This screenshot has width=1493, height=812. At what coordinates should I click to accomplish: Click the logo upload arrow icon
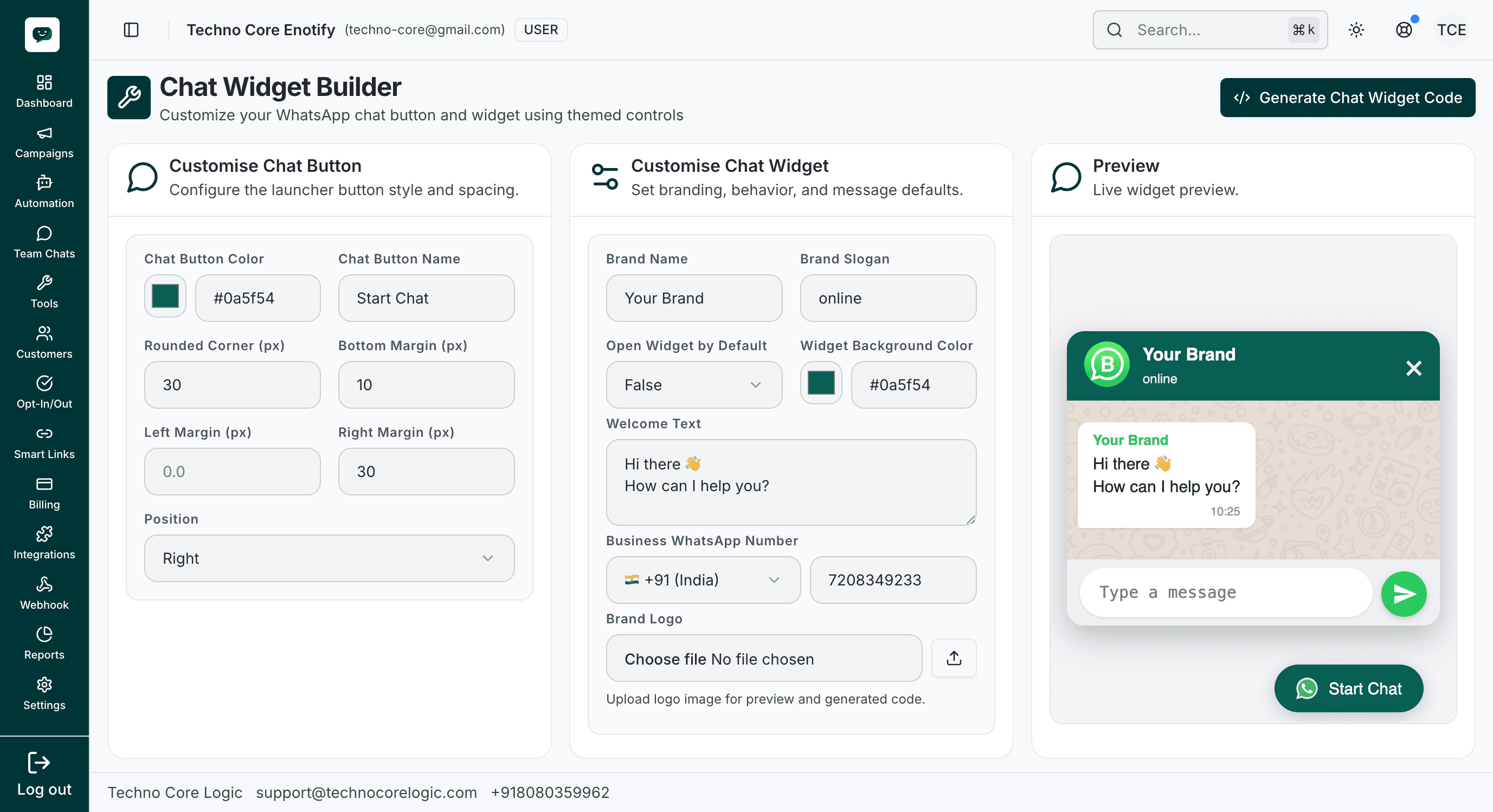click(x=954, y=658)
